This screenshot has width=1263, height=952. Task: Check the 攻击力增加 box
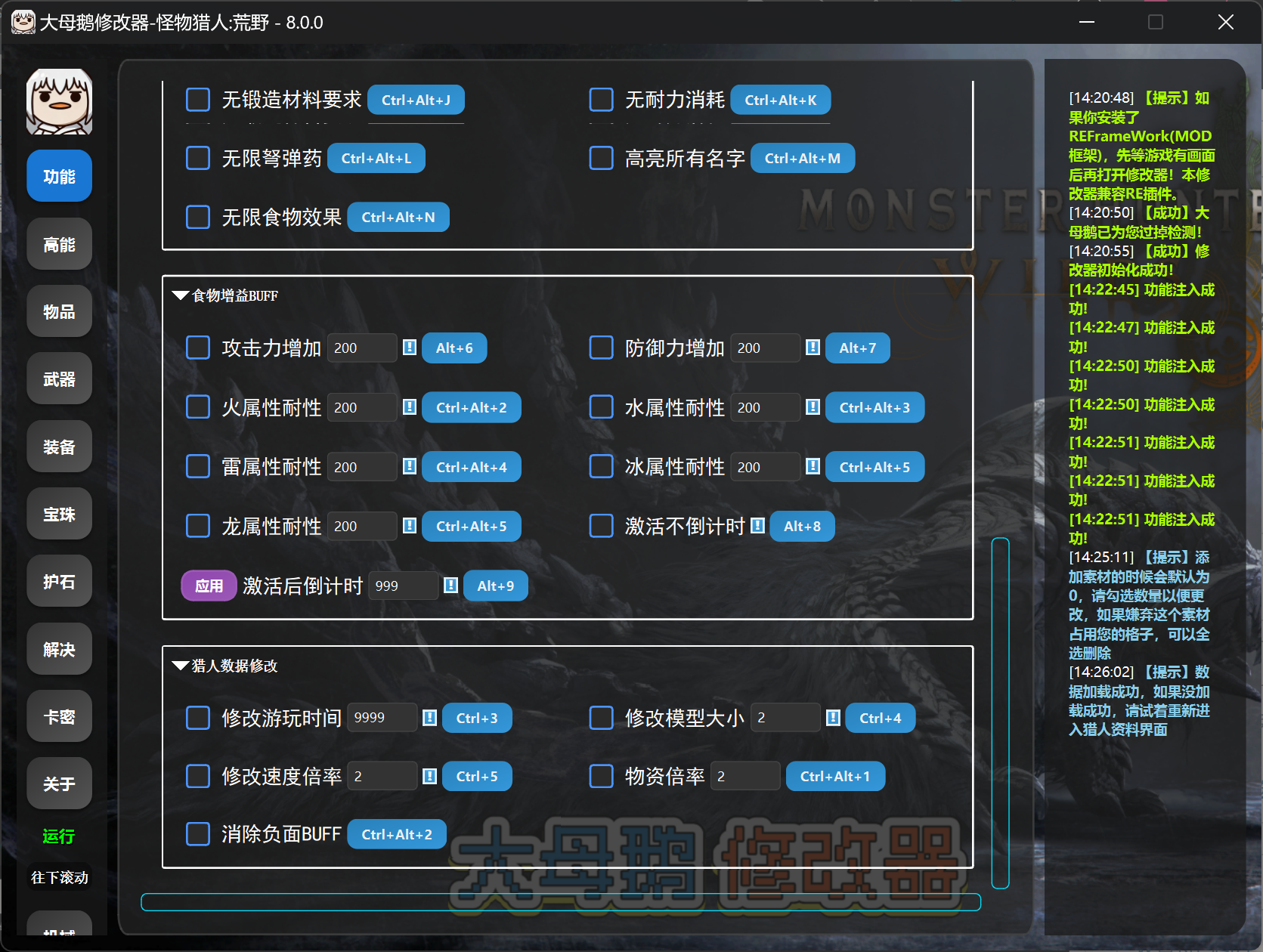tap(198, 348)
